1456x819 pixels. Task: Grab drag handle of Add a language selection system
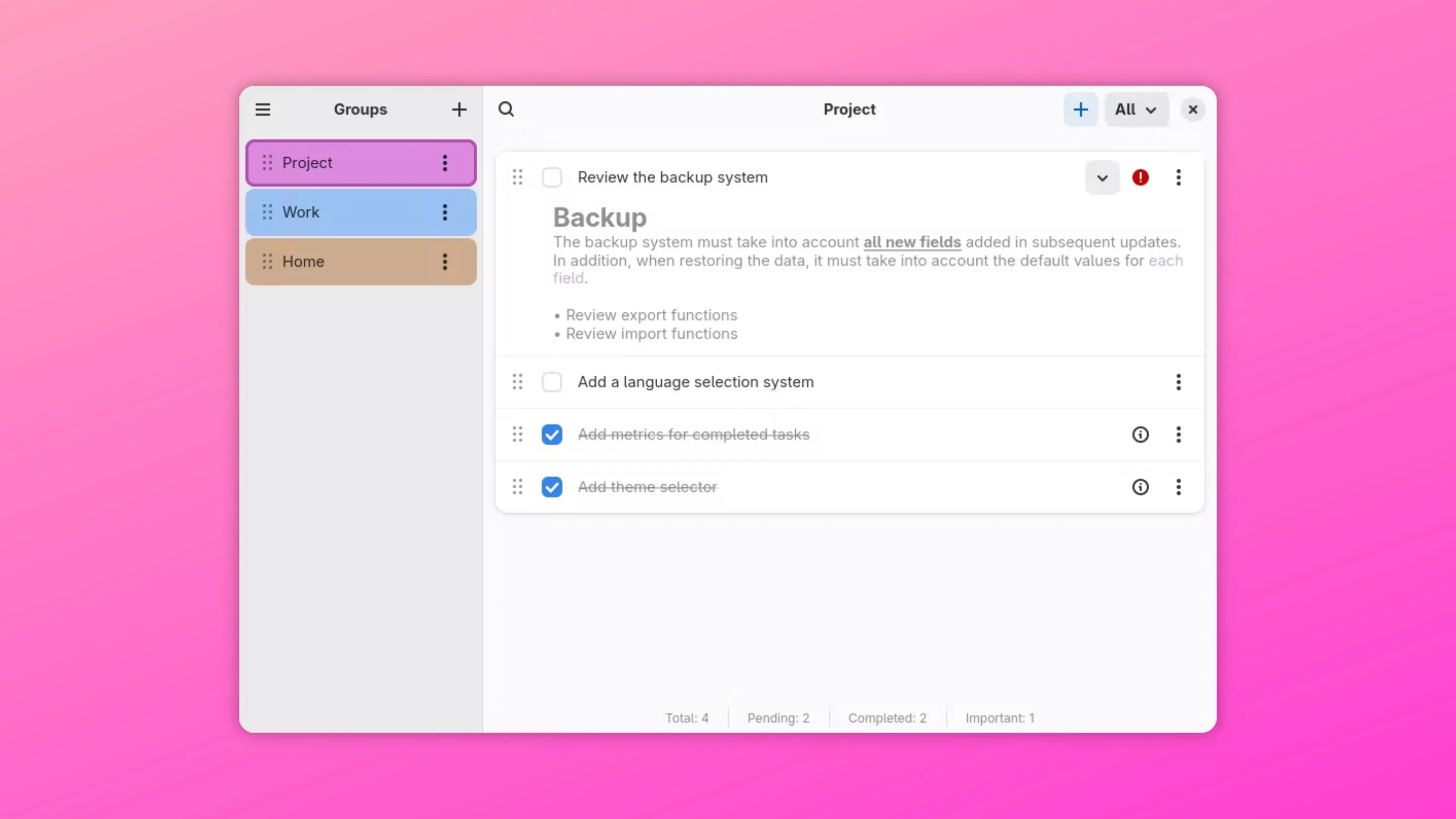[x=517, y=382]
